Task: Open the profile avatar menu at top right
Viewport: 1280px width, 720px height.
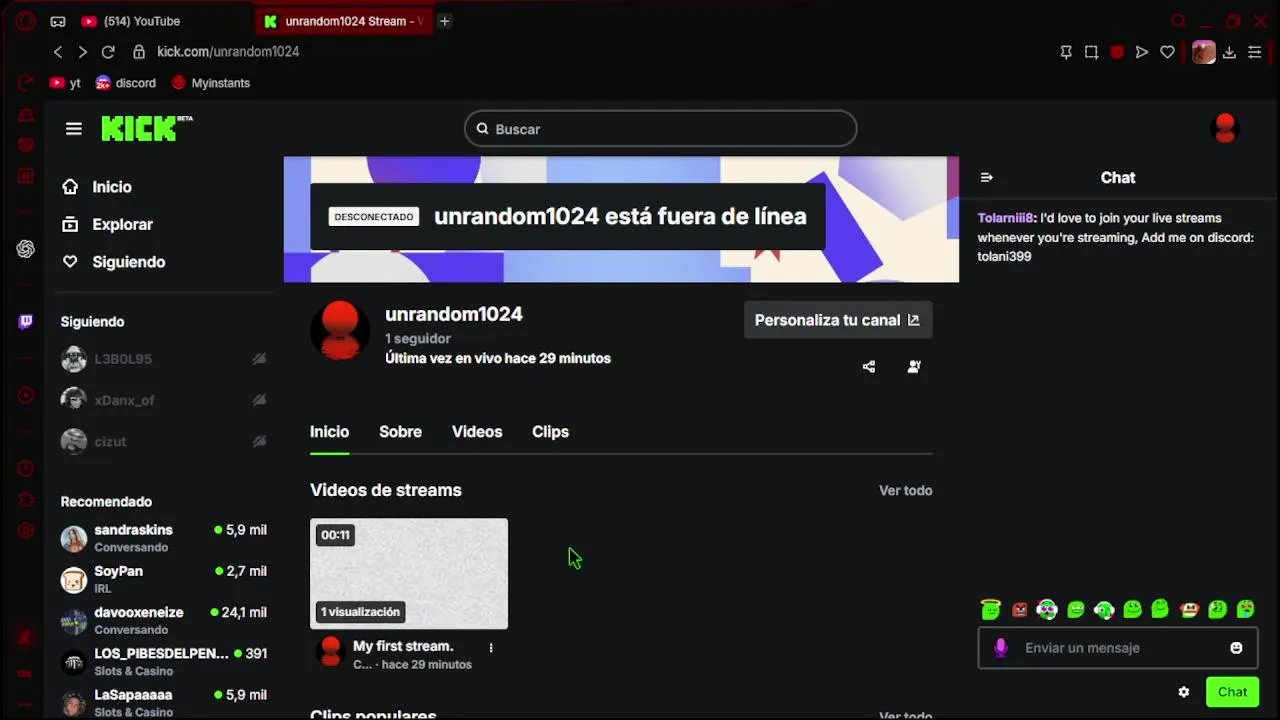Action: click(1225, 128)
